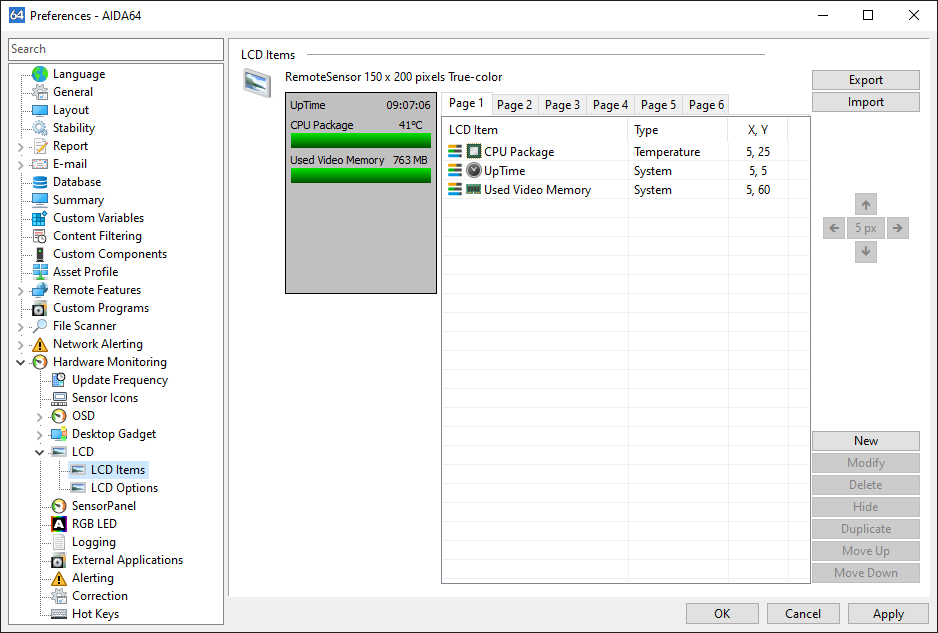938x633 pixels.
Task: Expand the OSD tree node
Action: click(40, 416)
